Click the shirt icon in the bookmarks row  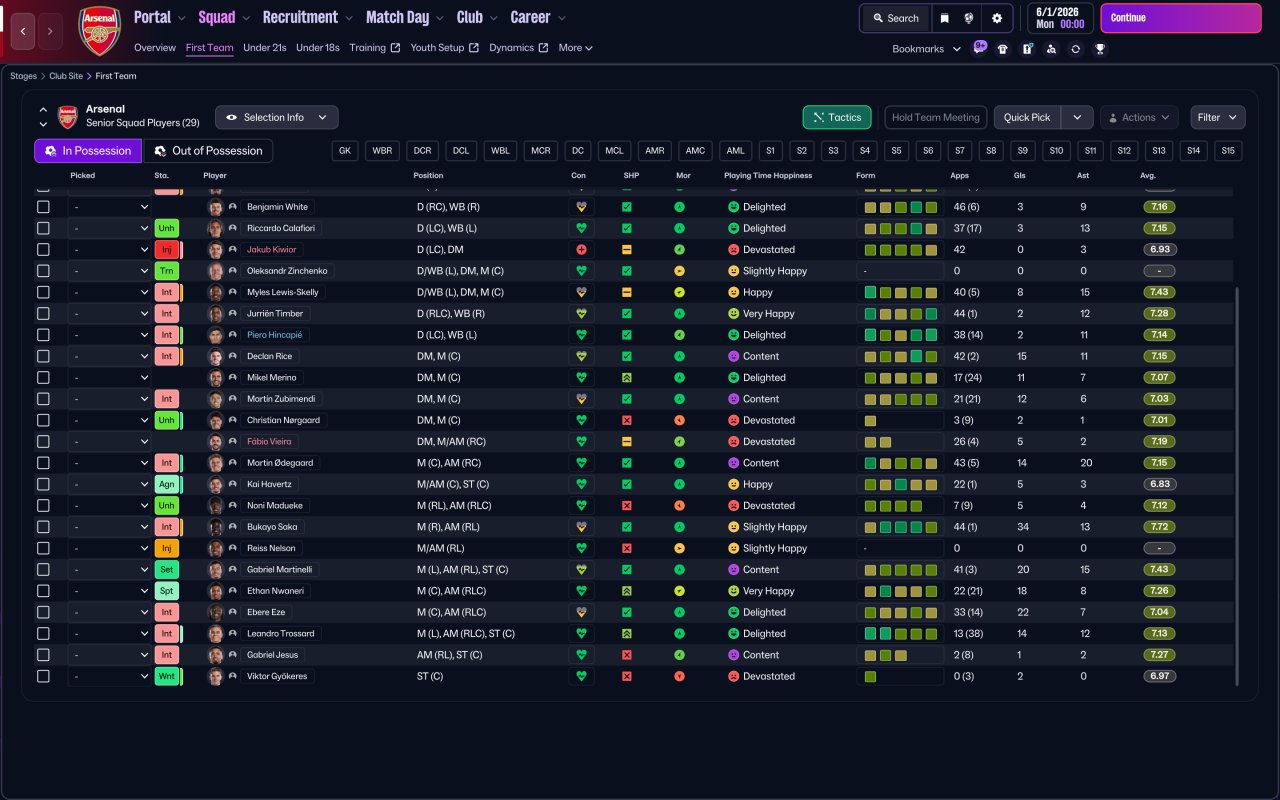coord(1003,49)
